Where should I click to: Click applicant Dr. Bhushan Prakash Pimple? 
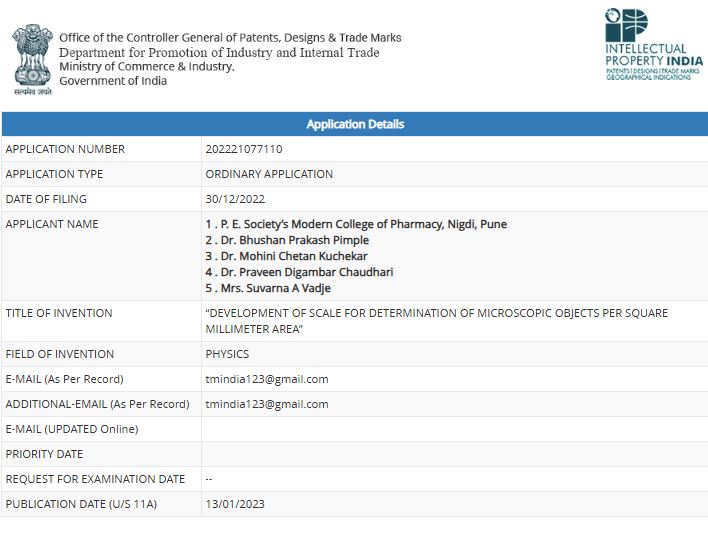tap(287, 240)
